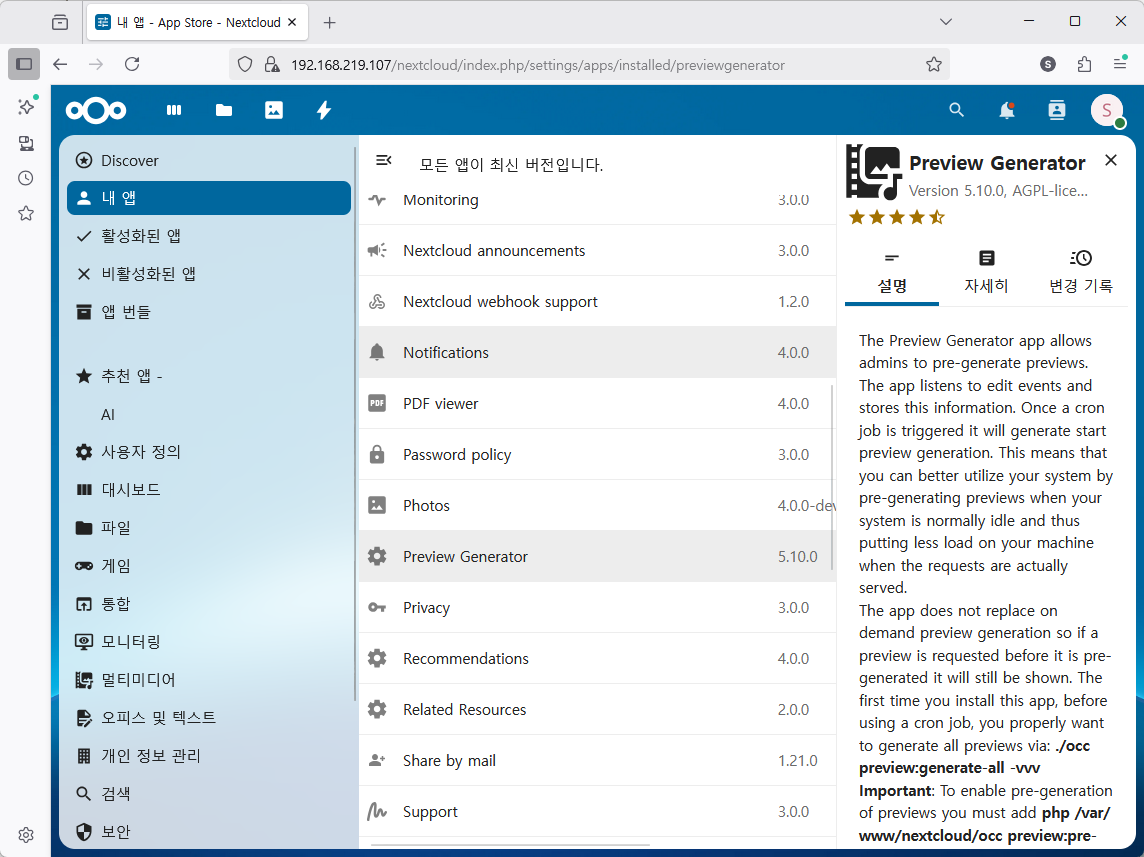Switch to the 자세히 tab

pyautogui.click(x=986, y=274)
